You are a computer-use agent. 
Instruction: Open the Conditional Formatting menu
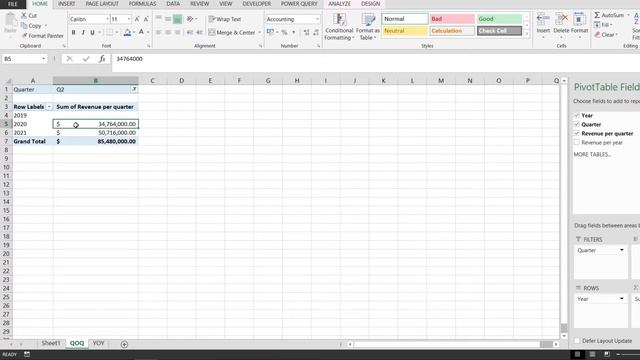pos(339,27)
